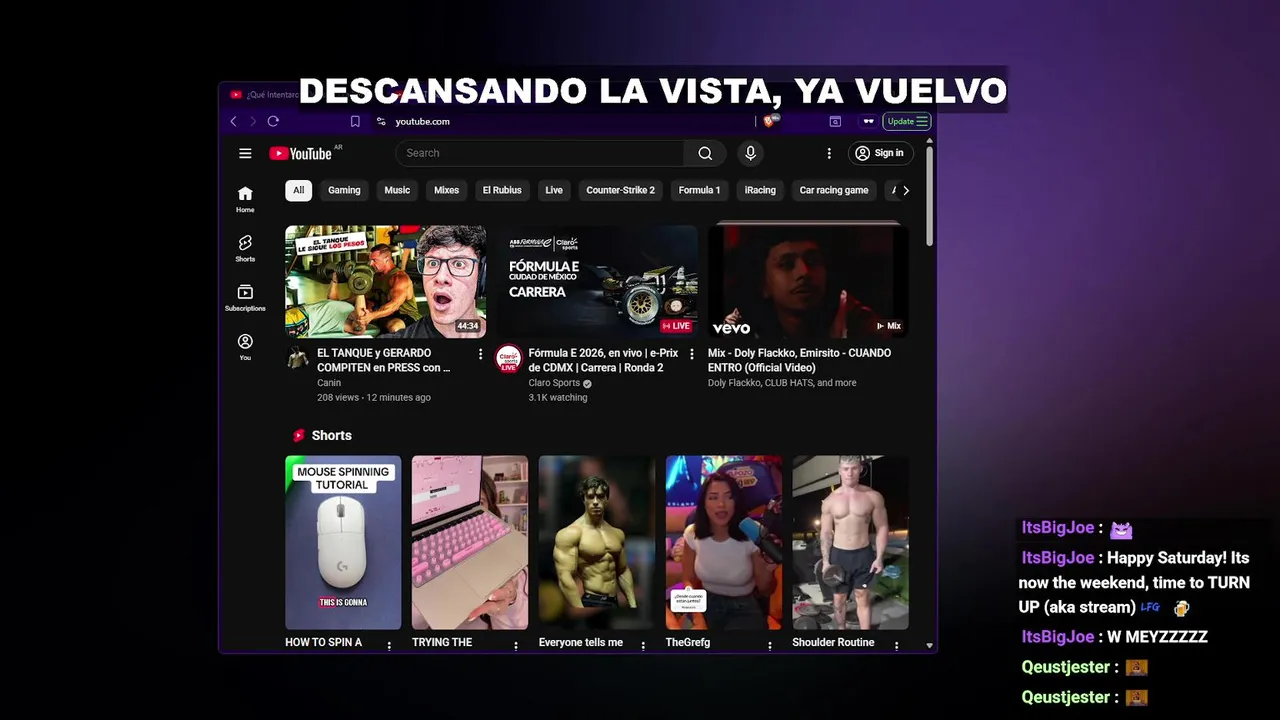The height and width of the screenshot is (720, 1280).
Task: Select the Music filter chip
Action: click(397, 190)
